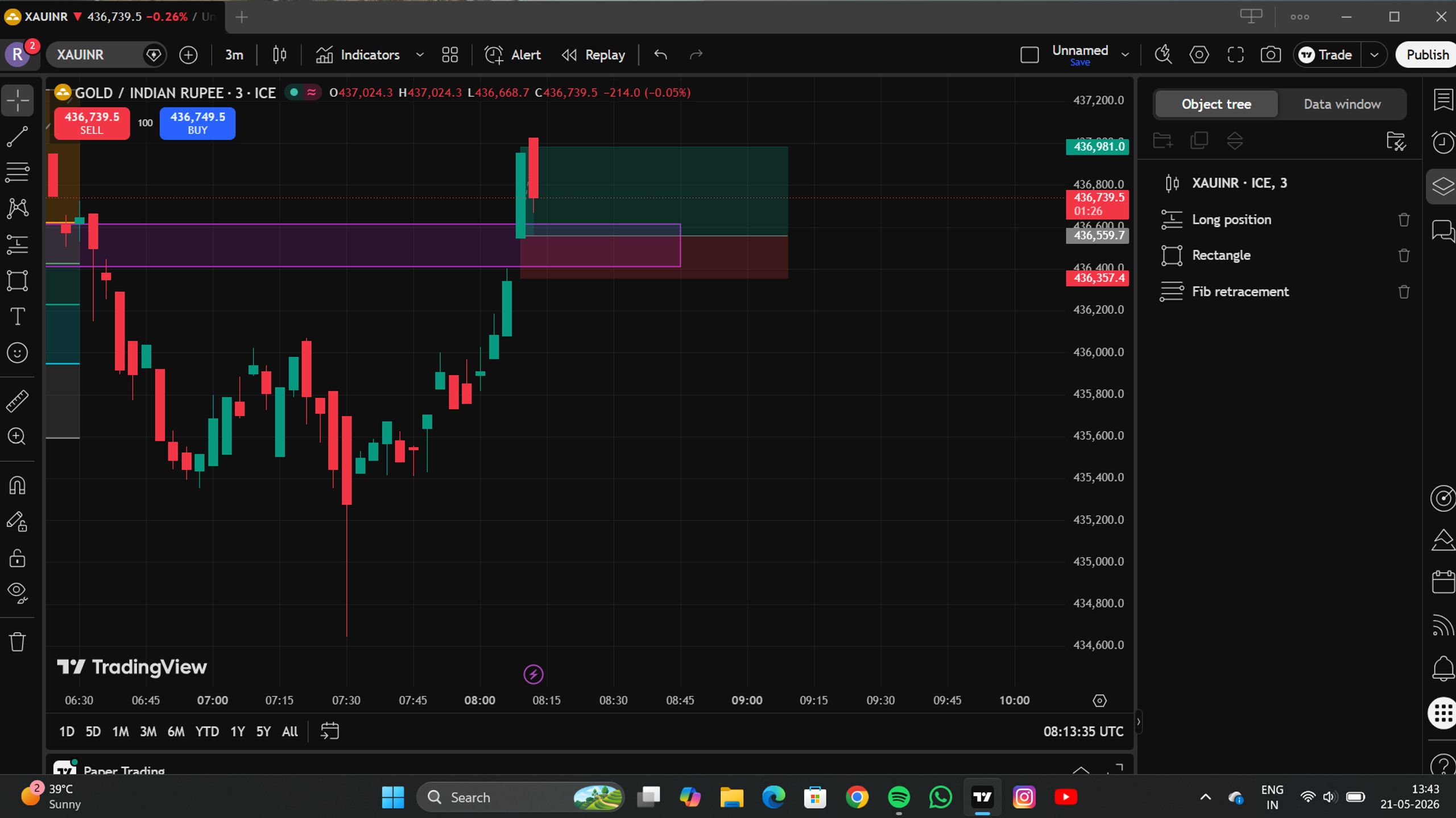
Task: Open the 3m timeframe selector
Action: 234,55
